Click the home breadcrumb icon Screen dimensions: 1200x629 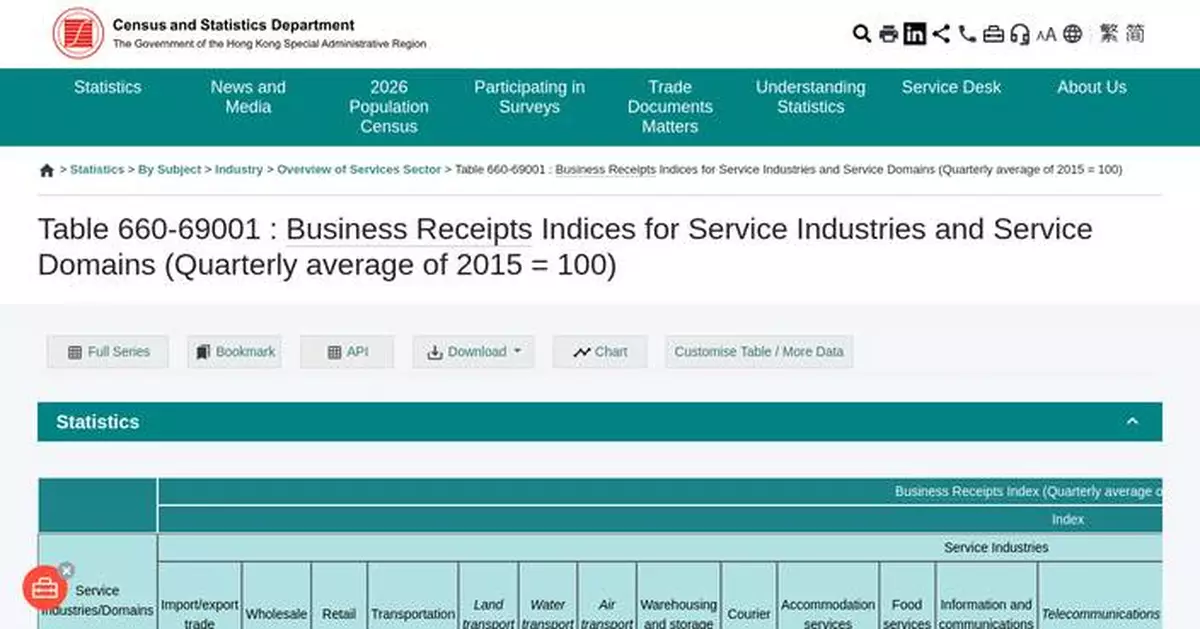click(46, 170)
